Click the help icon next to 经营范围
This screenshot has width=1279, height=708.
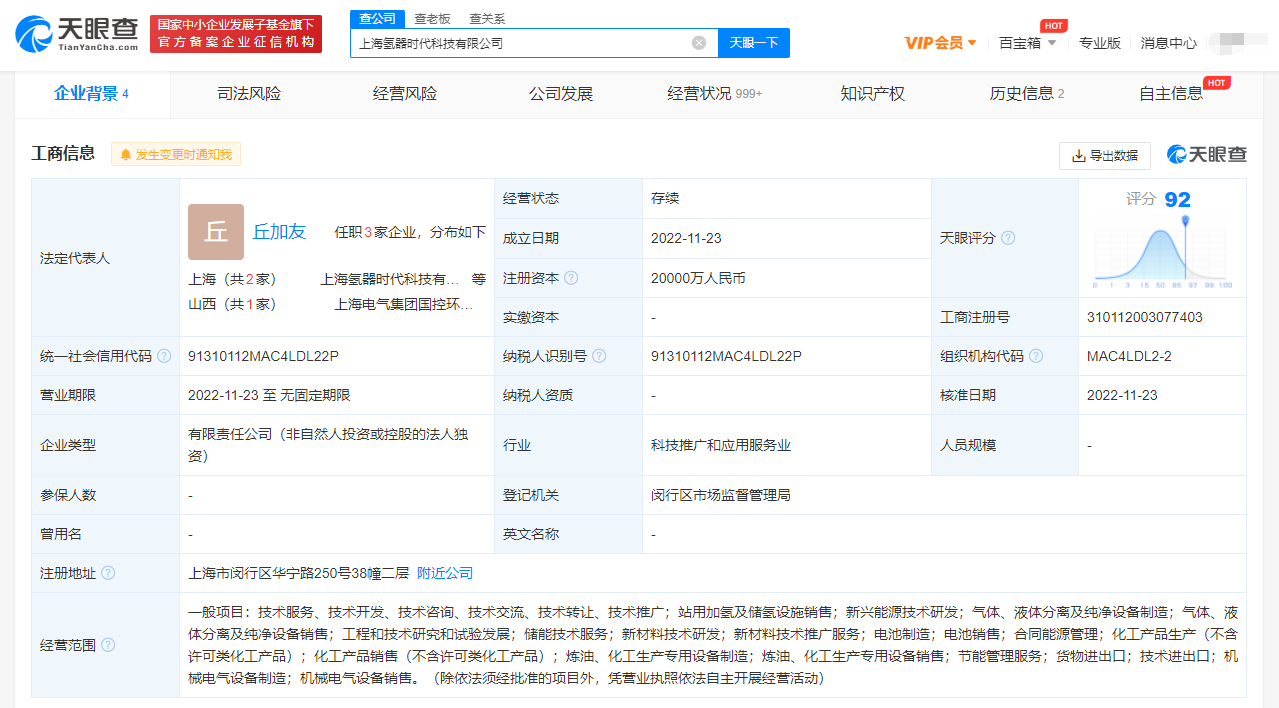(108, 645)
